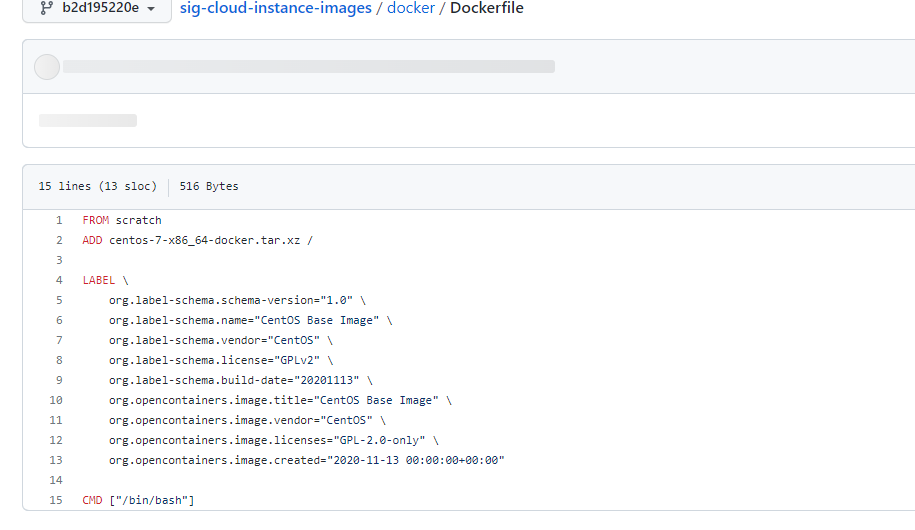
Task: Select line number 1
Action: click(59, 220)
